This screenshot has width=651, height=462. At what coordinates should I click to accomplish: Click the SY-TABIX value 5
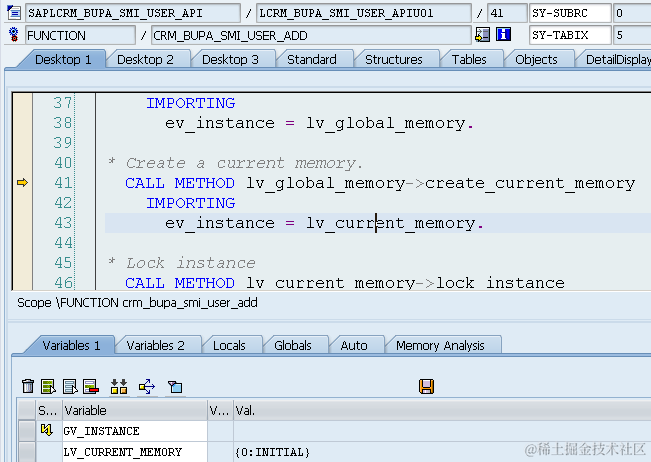pos(632,35)
